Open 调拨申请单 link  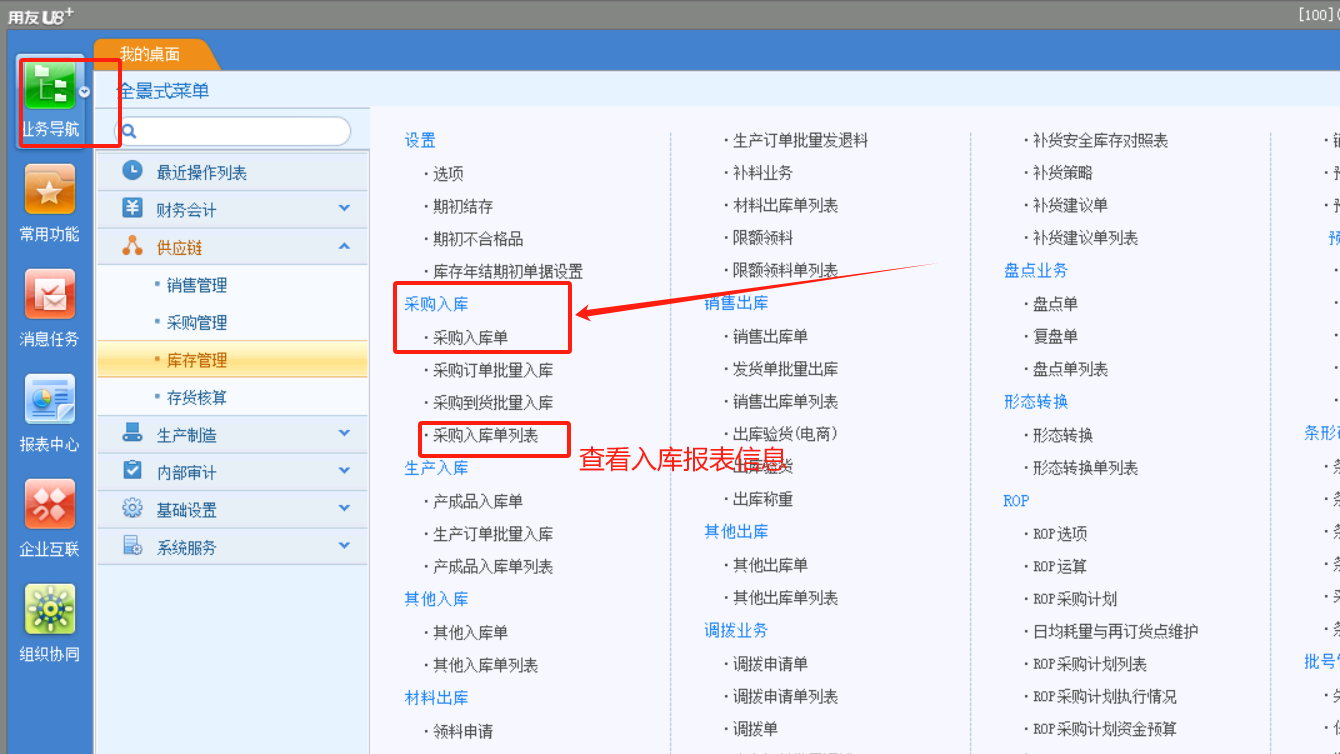click(770, 664)
